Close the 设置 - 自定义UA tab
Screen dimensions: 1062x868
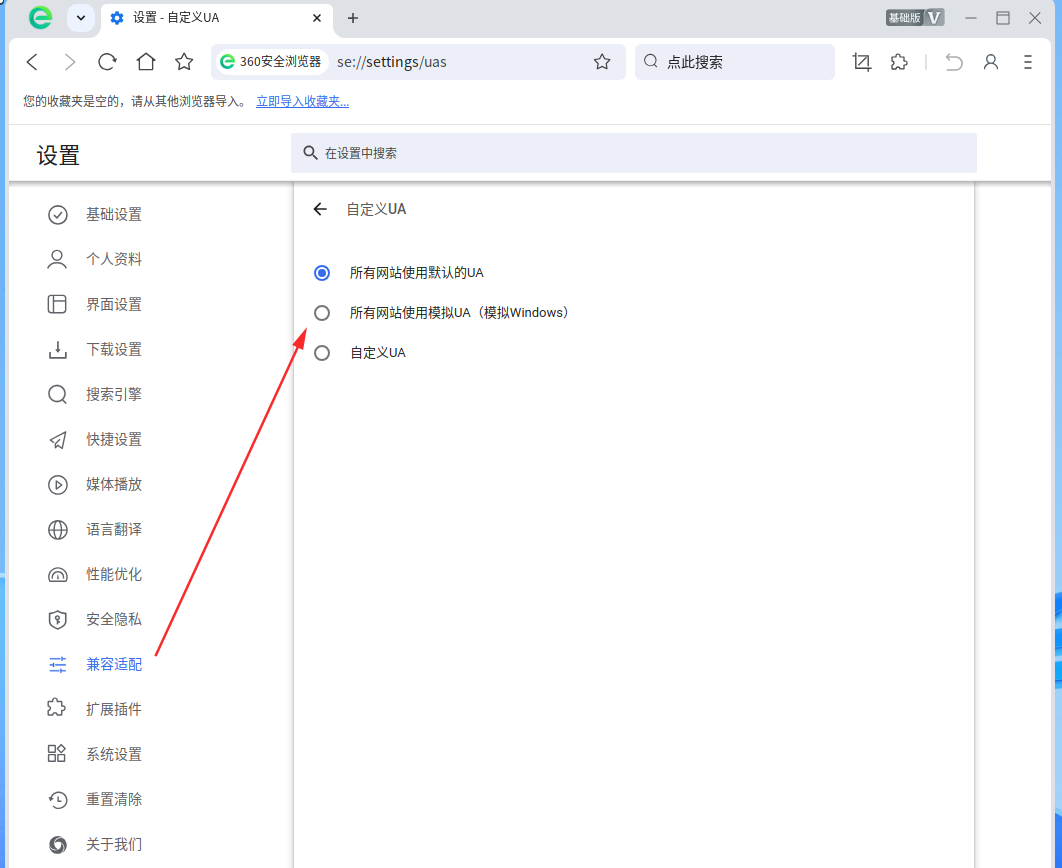[317, 18]
